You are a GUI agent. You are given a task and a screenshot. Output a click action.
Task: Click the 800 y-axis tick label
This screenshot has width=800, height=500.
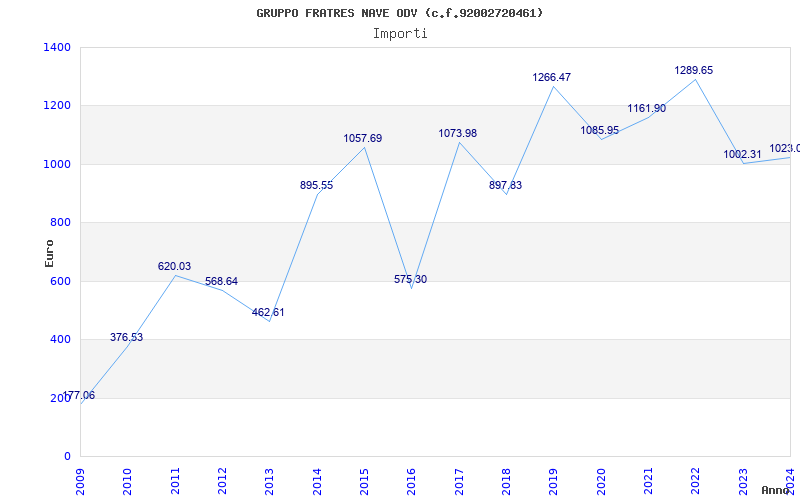tap(60, 222)
